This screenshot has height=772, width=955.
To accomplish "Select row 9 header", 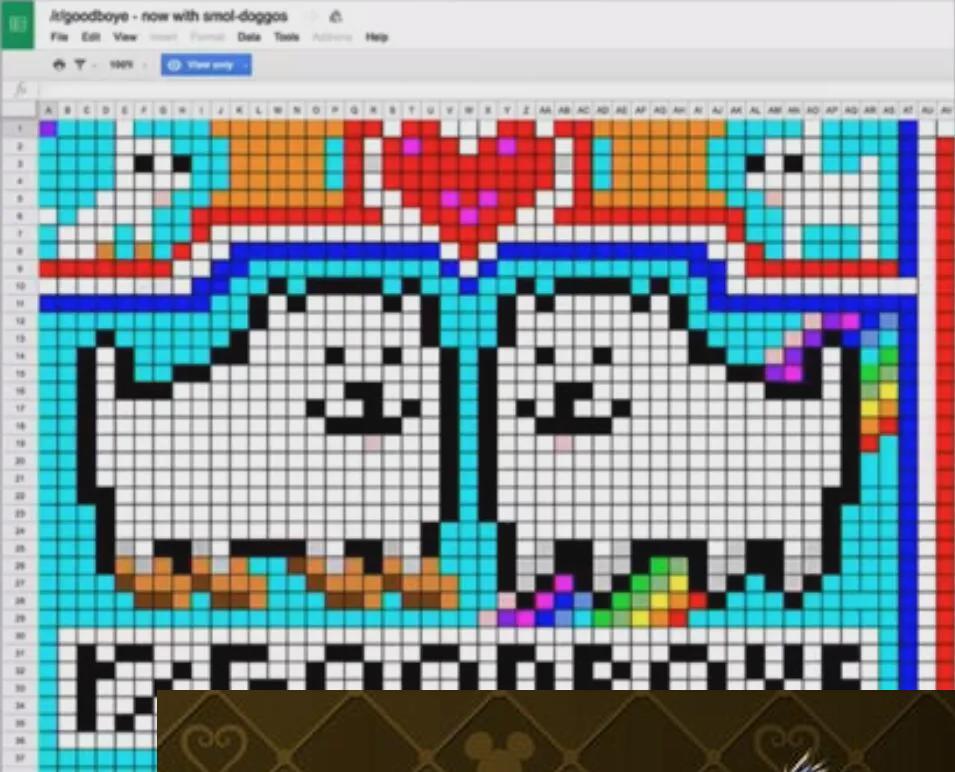I will pos(19,268).
